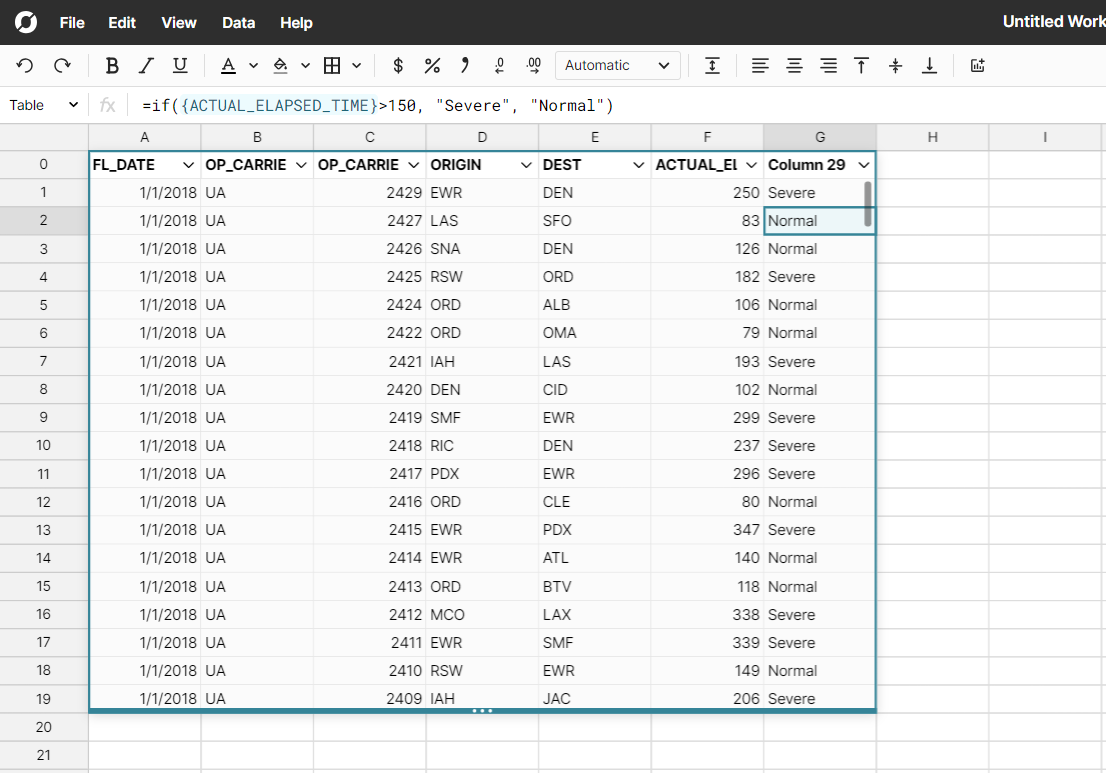The width and height of the screenshot is (1106, 773).
Task: Open the text color picker arrow
Action: click(253, 66)
